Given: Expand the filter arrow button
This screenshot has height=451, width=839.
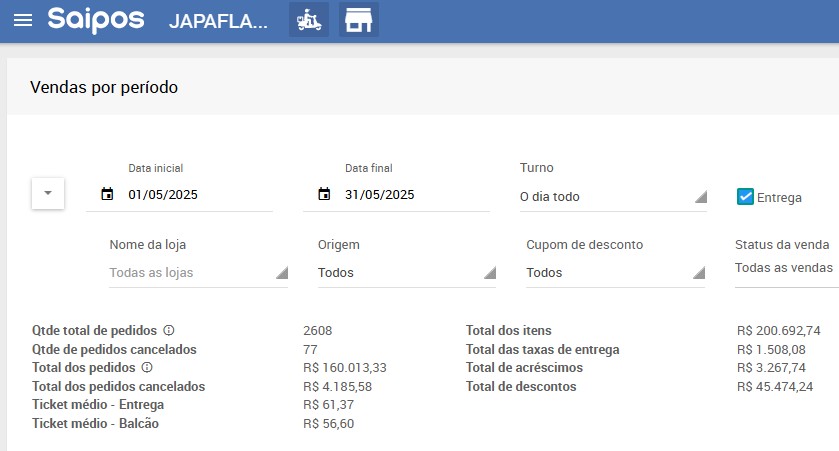Looking at the screenshot, I should tap(48, 193).
